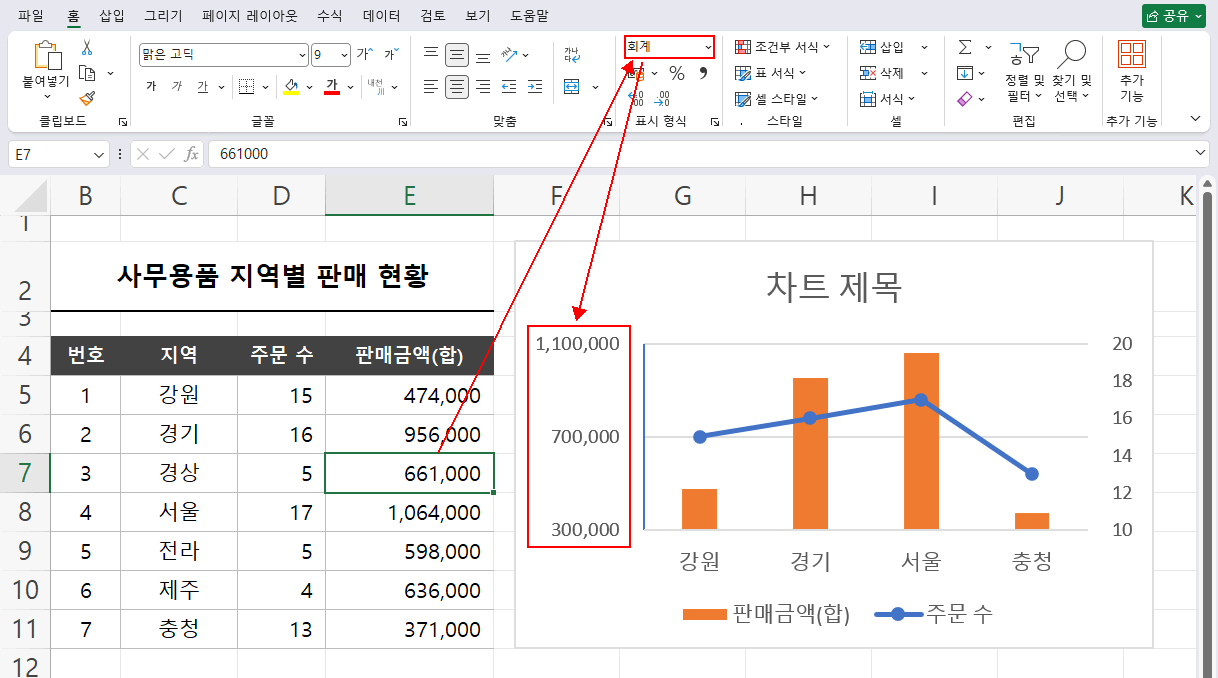Click the phonetic guide (내천) icon
1218x678 pixels.
coord(375,87)
